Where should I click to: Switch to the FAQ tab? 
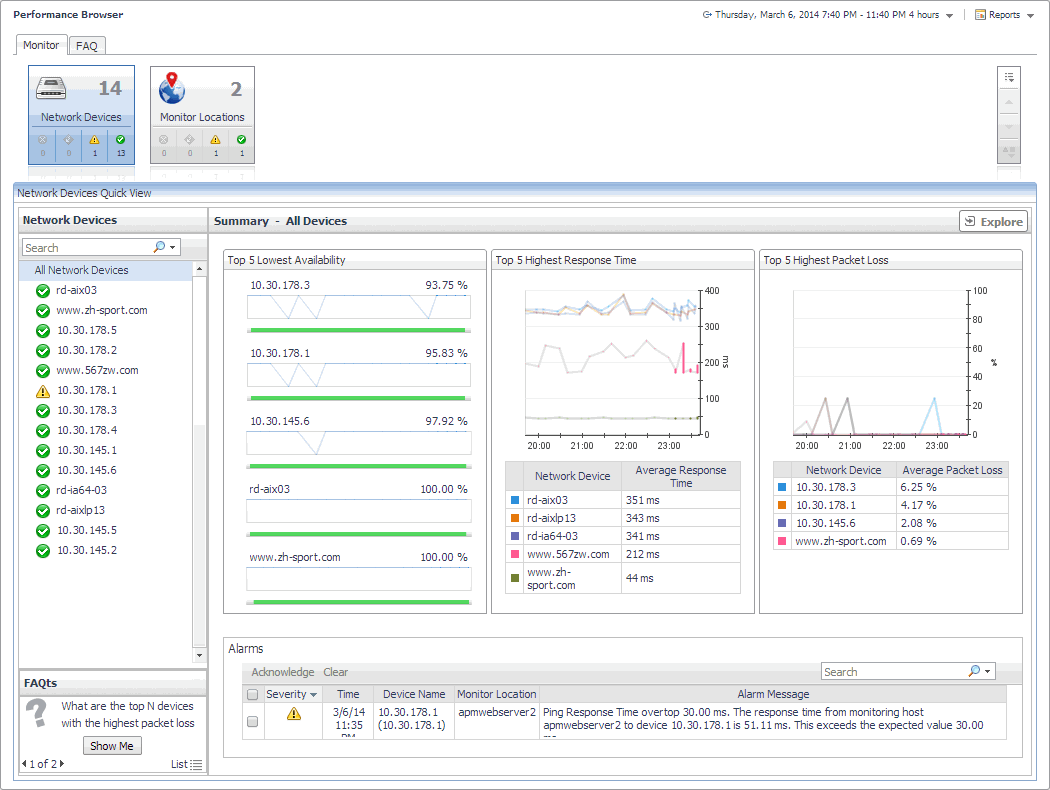(87, 46)
